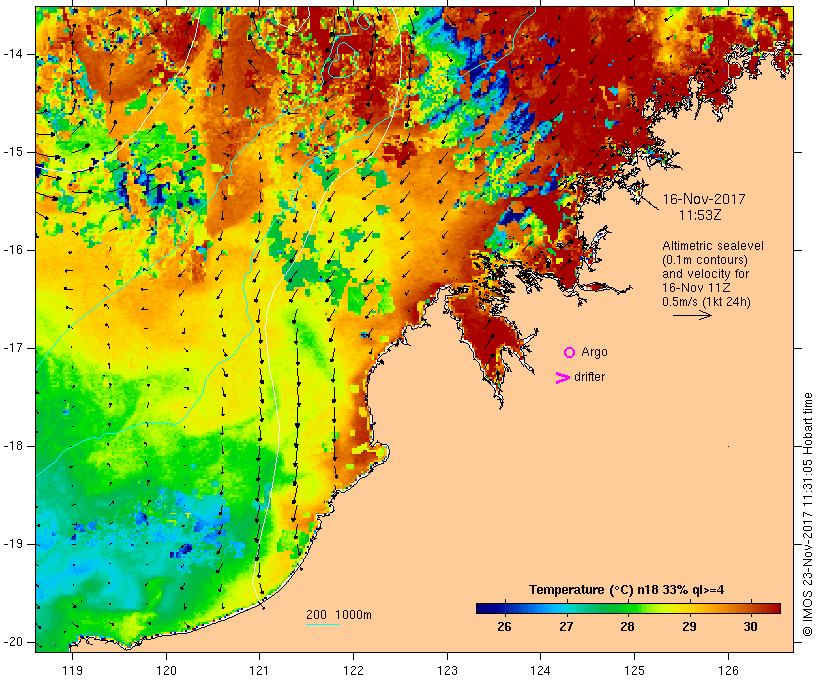Image resolution: width=820 pixels, height=680 pixels.
Task: Click longitude axis label 122
Action: tap(354, 670)
